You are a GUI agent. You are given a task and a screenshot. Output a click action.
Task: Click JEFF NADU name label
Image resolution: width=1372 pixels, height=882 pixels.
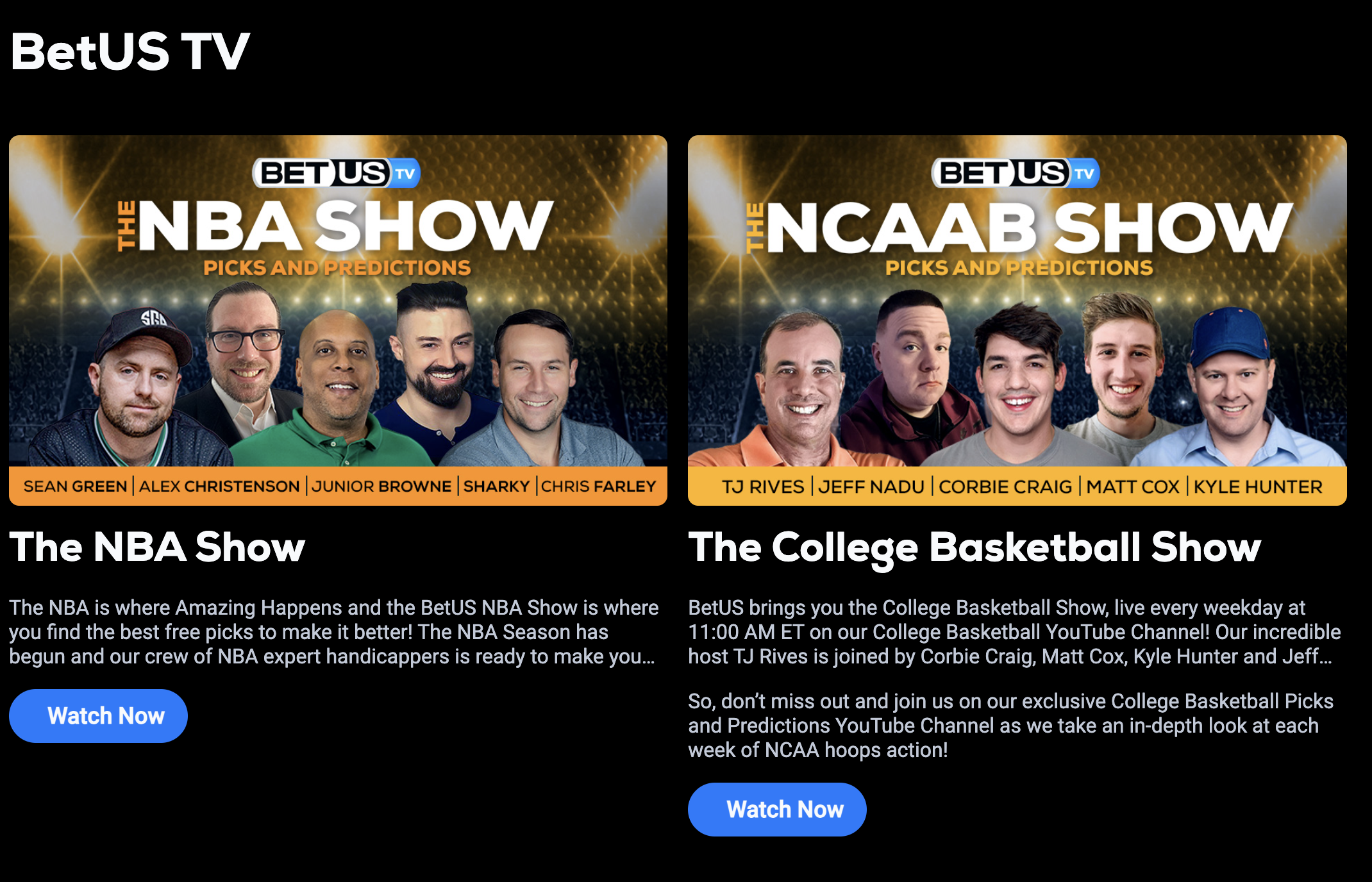(871, 487)
